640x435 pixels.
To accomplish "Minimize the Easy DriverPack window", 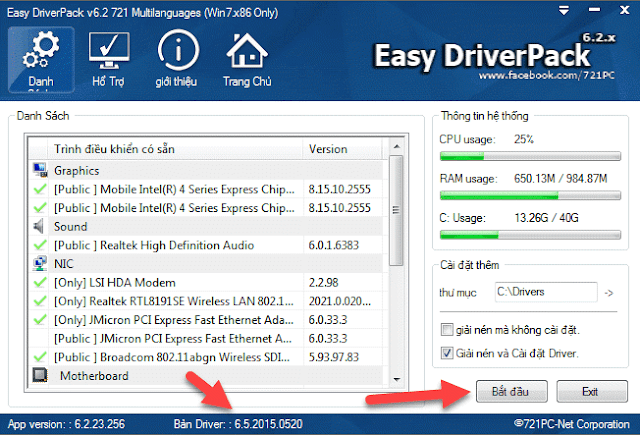I will point(594,10).
